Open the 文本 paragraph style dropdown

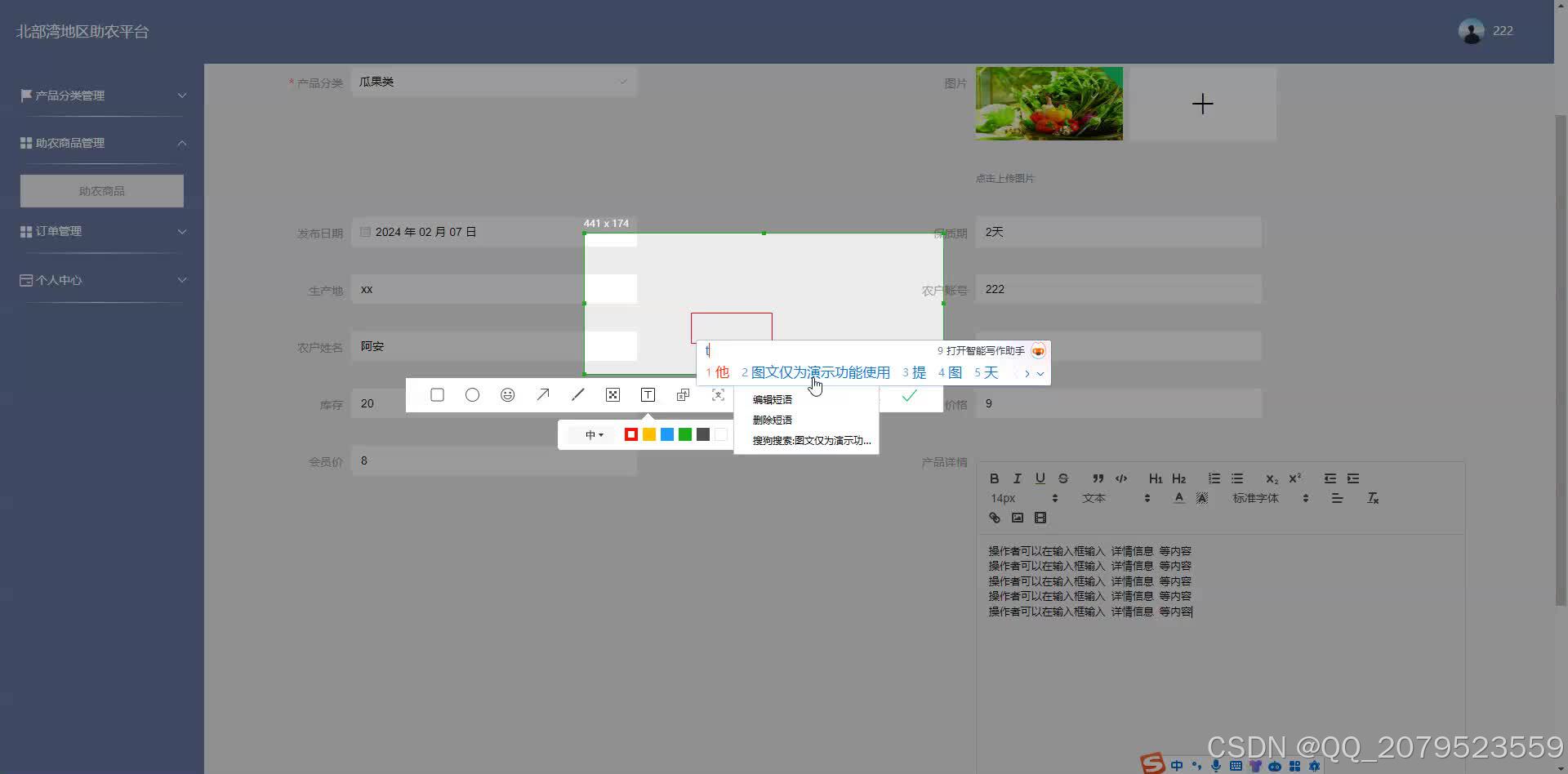1116,498
